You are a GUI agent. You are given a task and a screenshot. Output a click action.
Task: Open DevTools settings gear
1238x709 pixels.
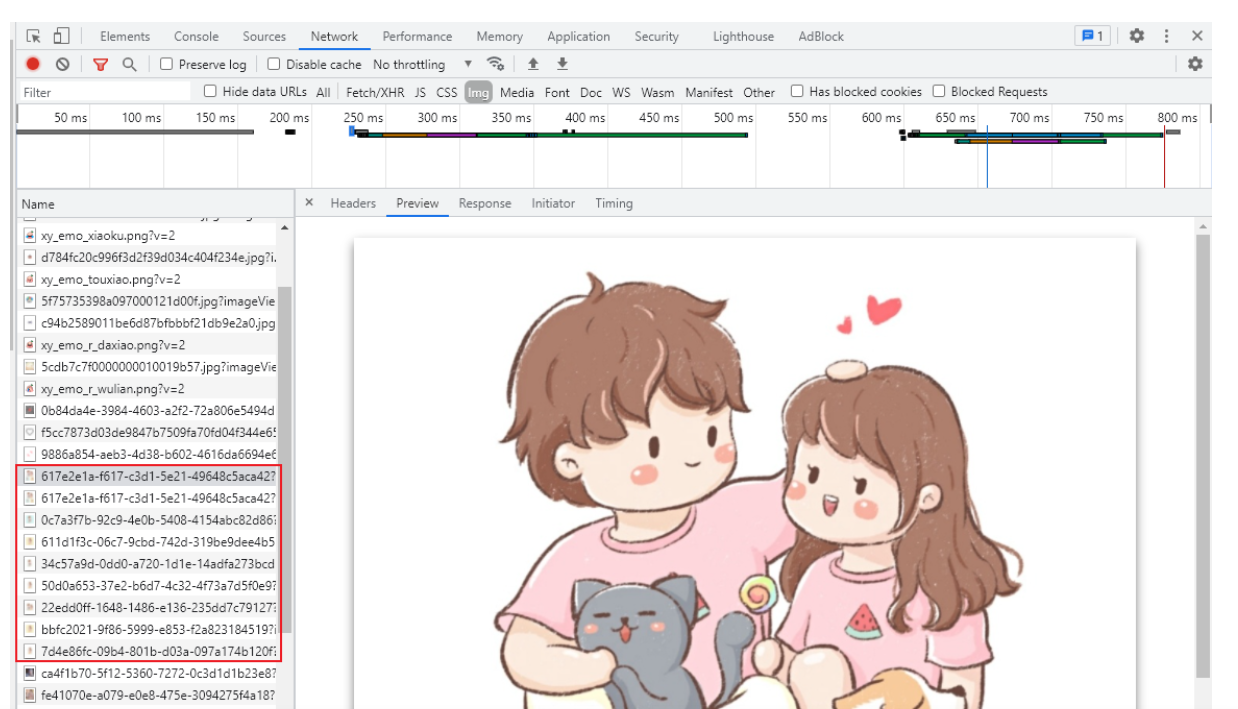pos(1136,36)
